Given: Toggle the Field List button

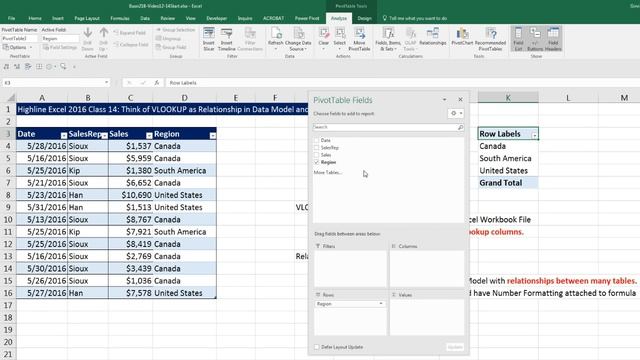Looking at the screenshot, I should tap(518, 39).
